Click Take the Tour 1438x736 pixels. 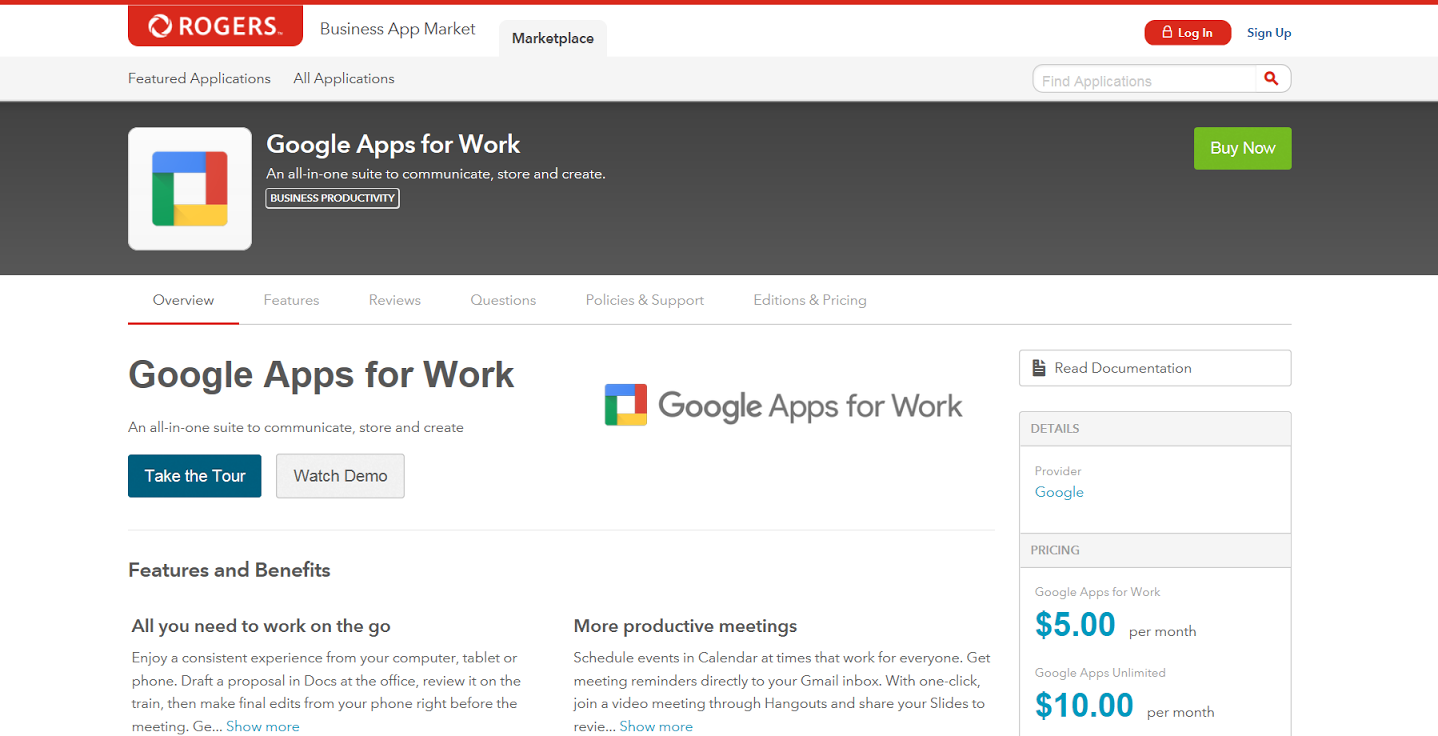[194, 476]
